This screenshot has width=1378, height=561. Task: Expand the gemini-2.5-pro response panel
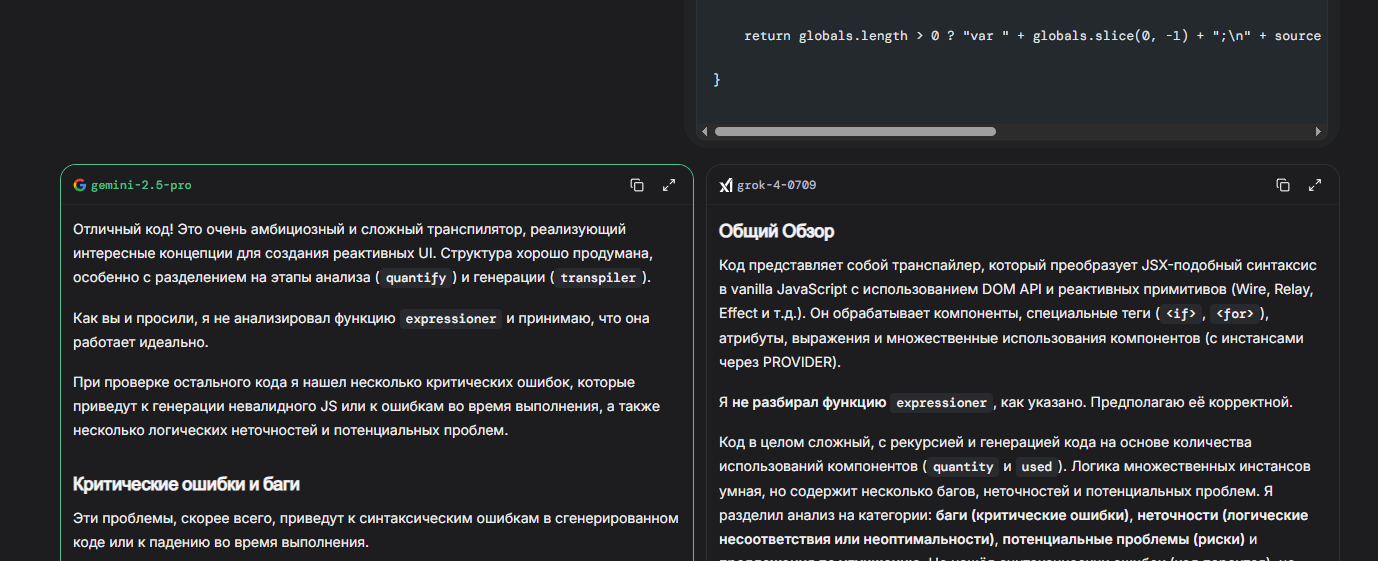point(669,185)
